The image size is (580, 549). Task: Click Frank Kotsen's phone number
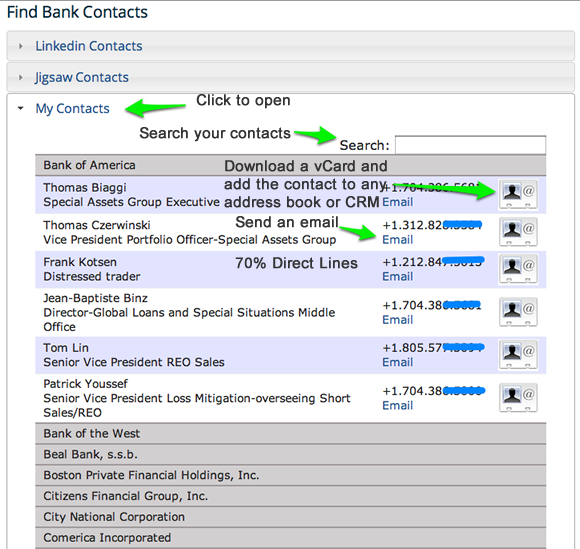[433, 262]
